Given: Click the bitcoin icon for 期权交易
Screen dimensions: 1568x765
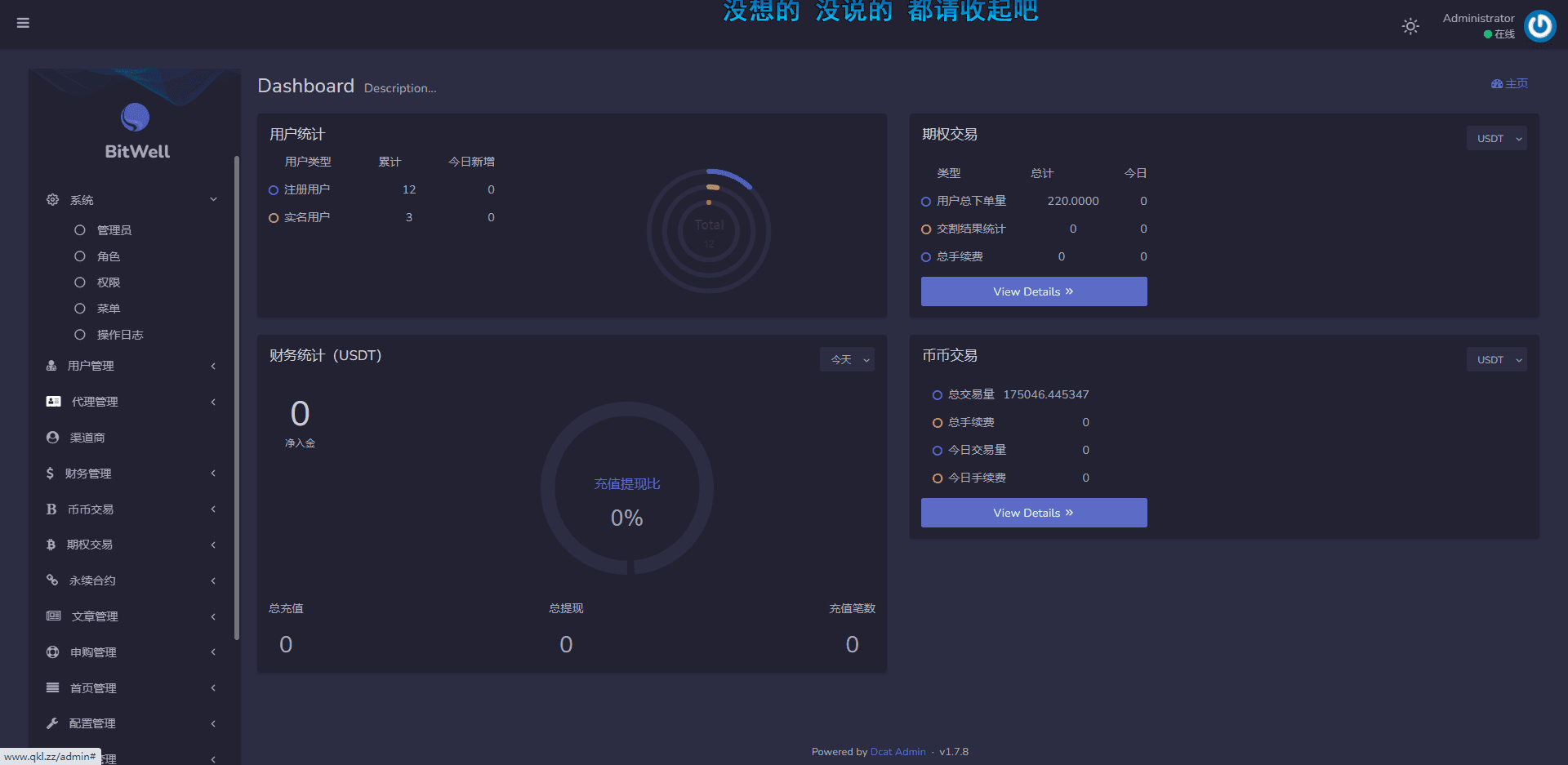Looking at the screenshot, I should 51,545.
